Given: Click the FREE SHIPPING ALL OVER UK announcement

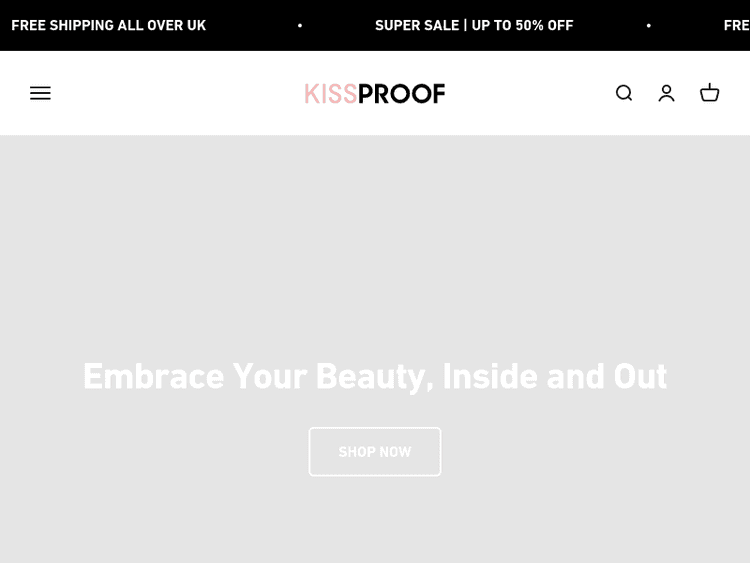Looking at the screenshot, I should tap(108, 25).
